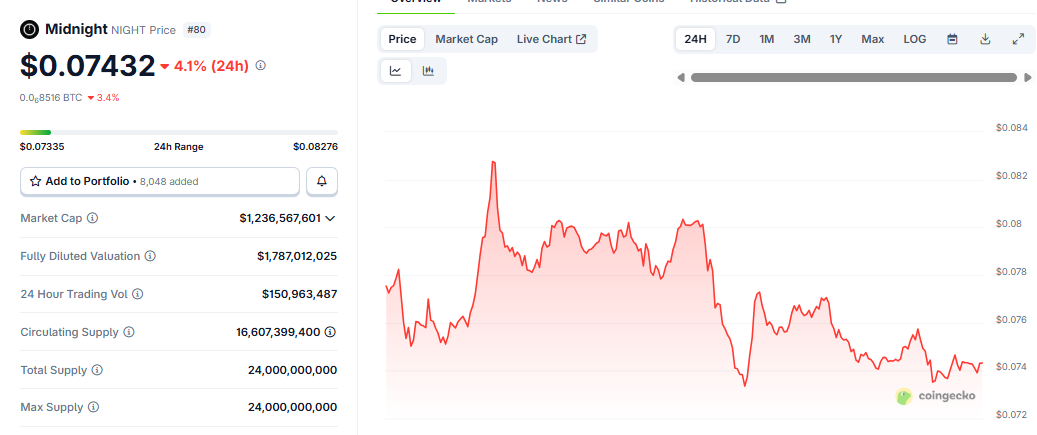Click info icon next to Max Supply
This screenshot has width=1037, height=435.
[x=94, y=407]
